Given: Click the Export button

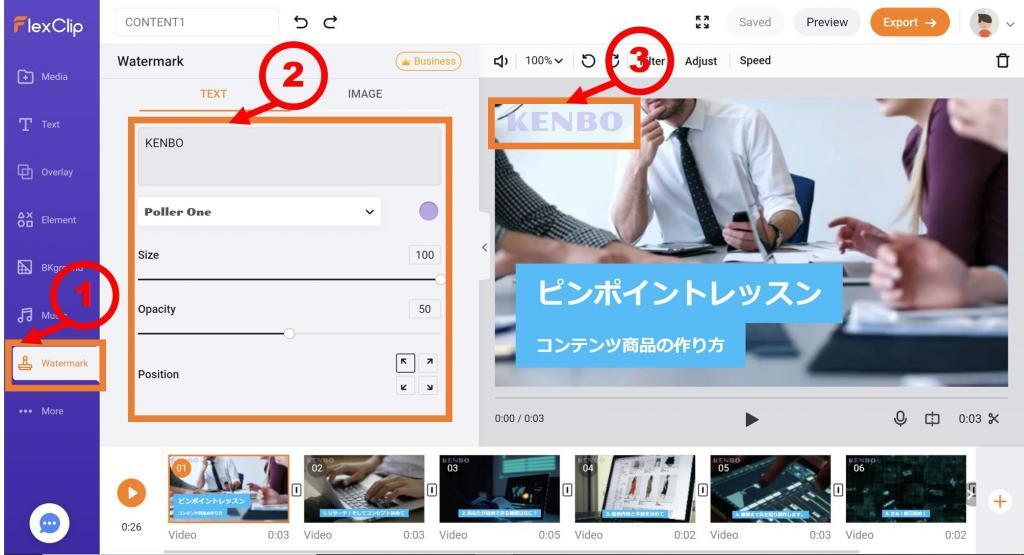Looking at the screenshot, I should click(x=909, y=22).
